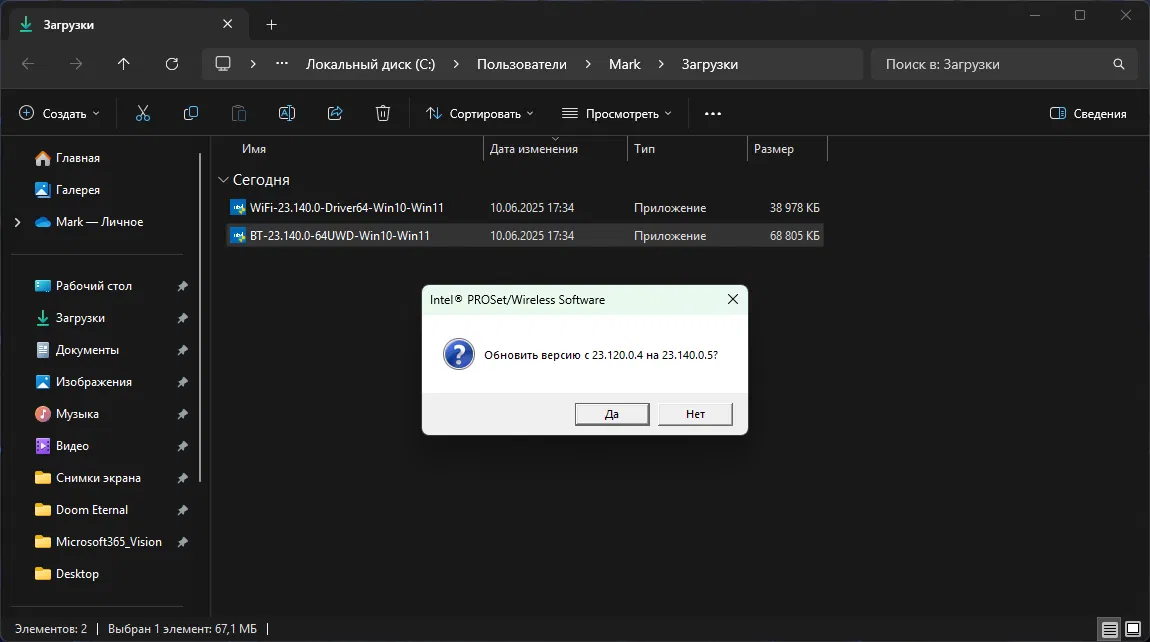Unpin Рабочий стол with its pin icon
This screenshot has height=642, width=1150.
[183, 286]
